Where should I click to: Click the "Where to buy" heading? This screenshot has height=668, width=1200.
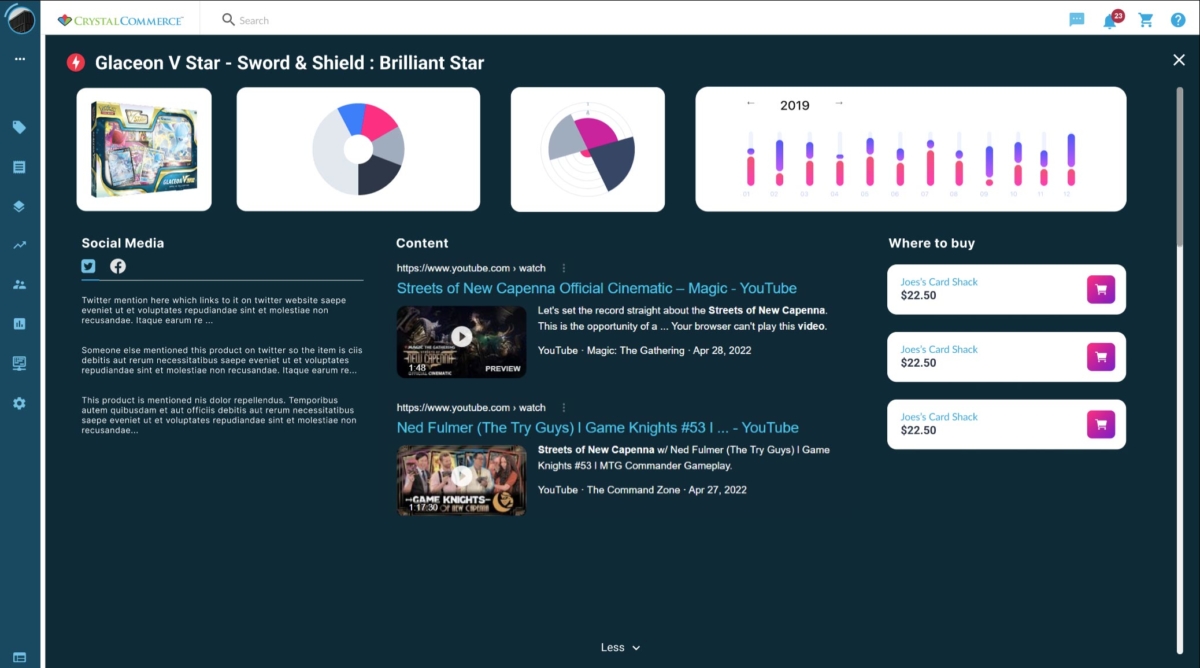(x=932, y=243)
